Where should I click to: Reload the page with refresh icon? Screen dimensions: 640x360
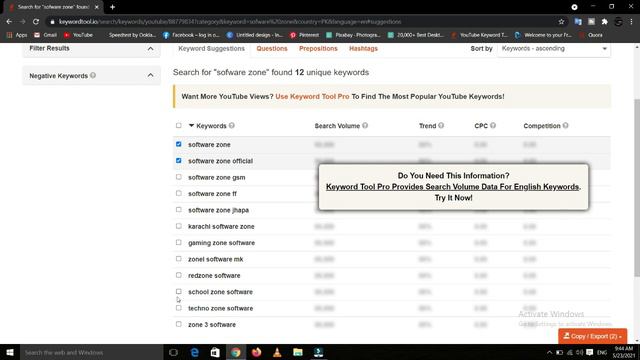coord(36,22)
